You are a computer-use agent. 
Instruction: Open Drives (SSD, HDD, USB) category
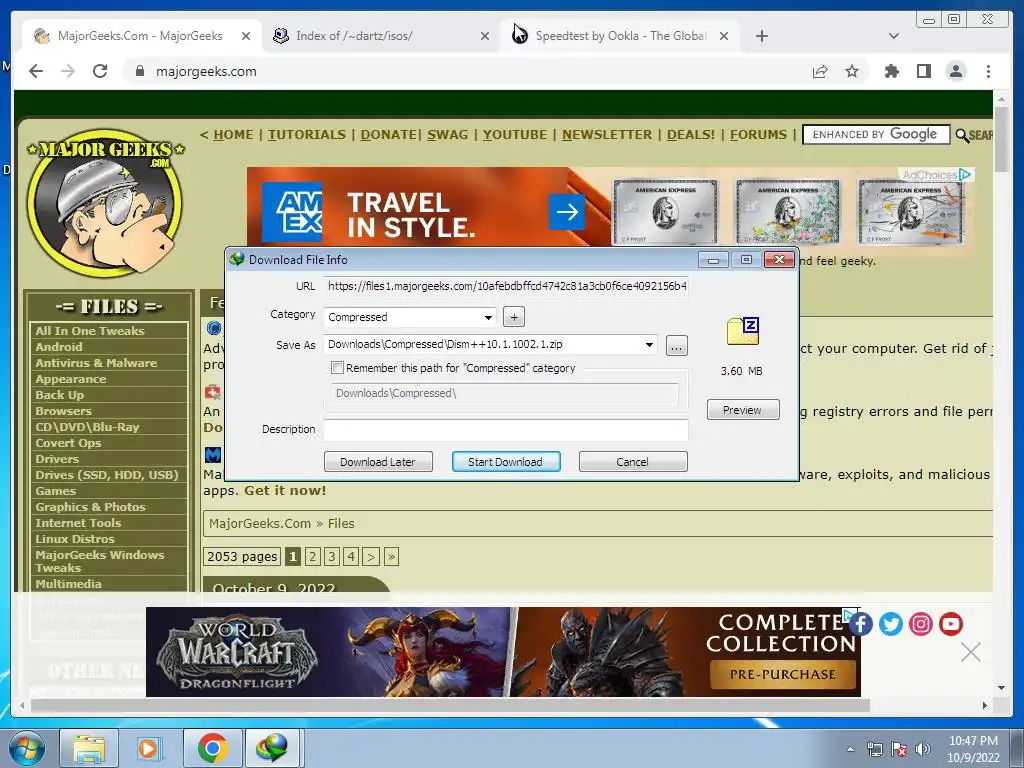click(109, 475)
